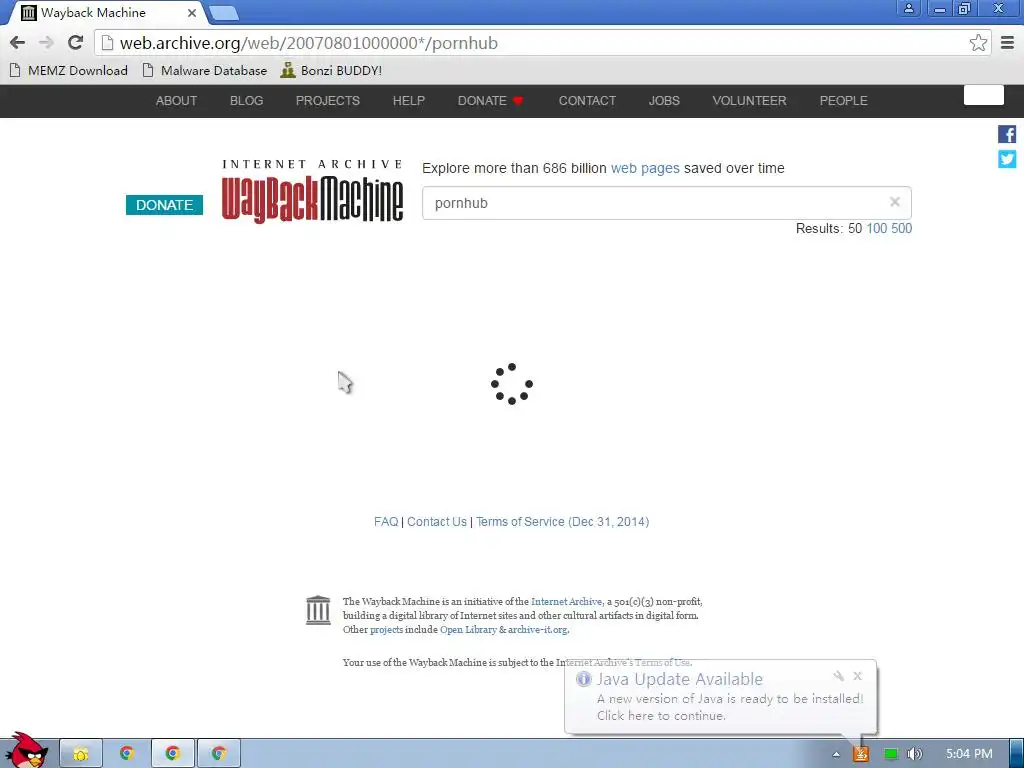This screenshot has height=768, width=1024.
Task: Open the JOBS menu item
Action: coord(664,101)
